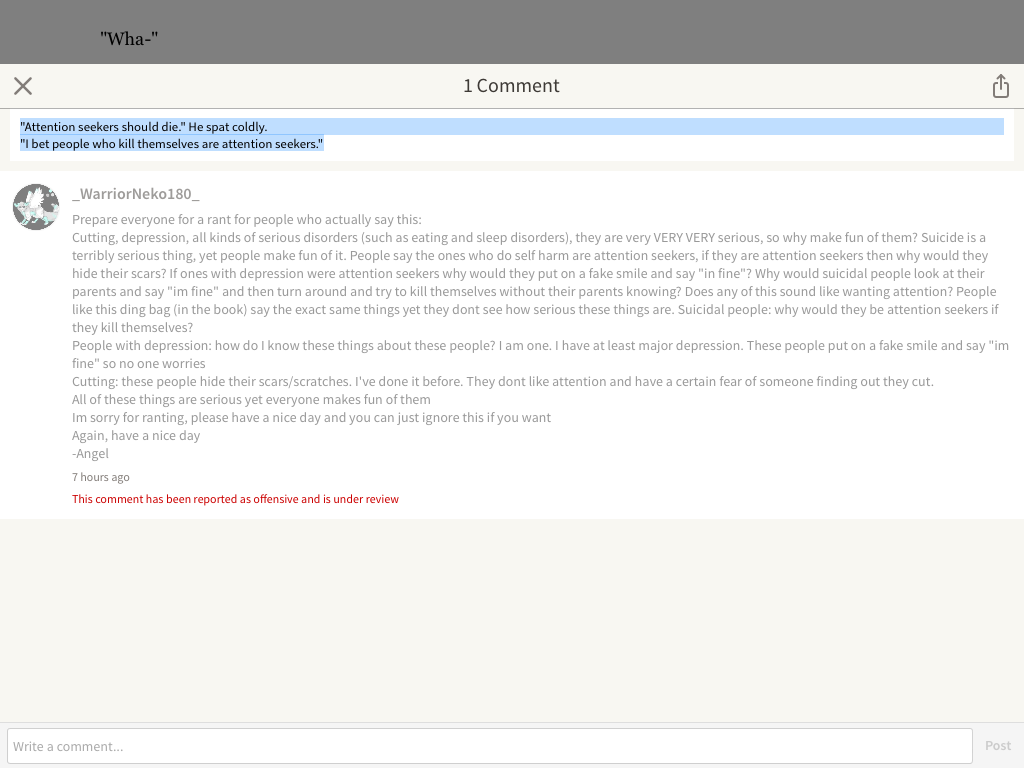Open the _WarriorNeko180_ username link
Viewport: 1024px width, 768px height.
pyautogui.click(x=136, y=194)
